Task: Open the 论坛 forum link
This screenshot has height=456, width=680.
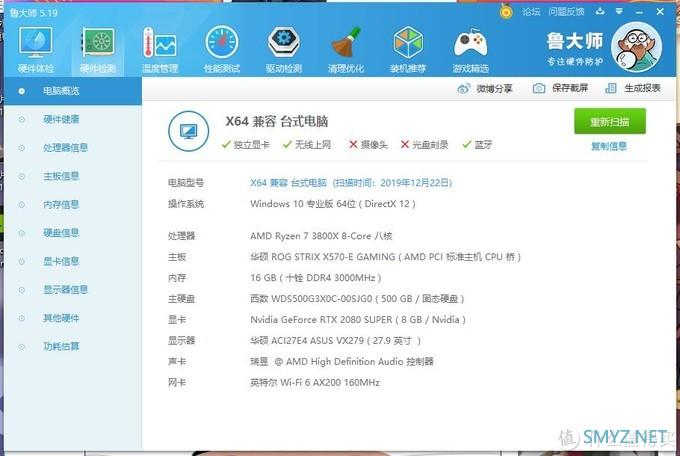Action: click(x=531, y=12)
